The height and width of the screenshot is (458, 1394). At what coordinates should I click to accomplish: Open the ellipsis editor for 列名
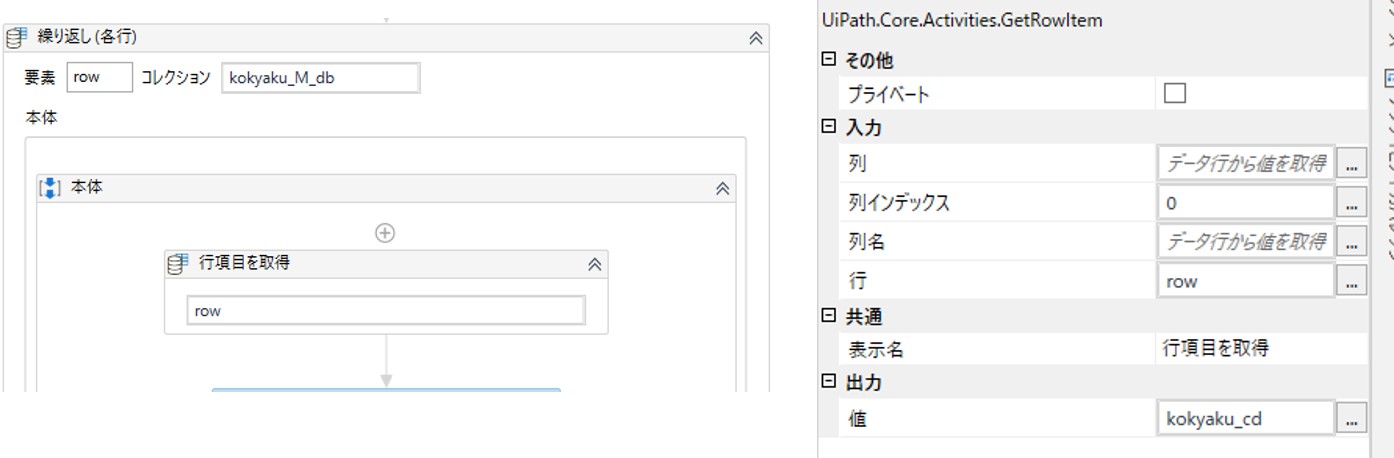pyautogui.click(x=1351, y=242)
